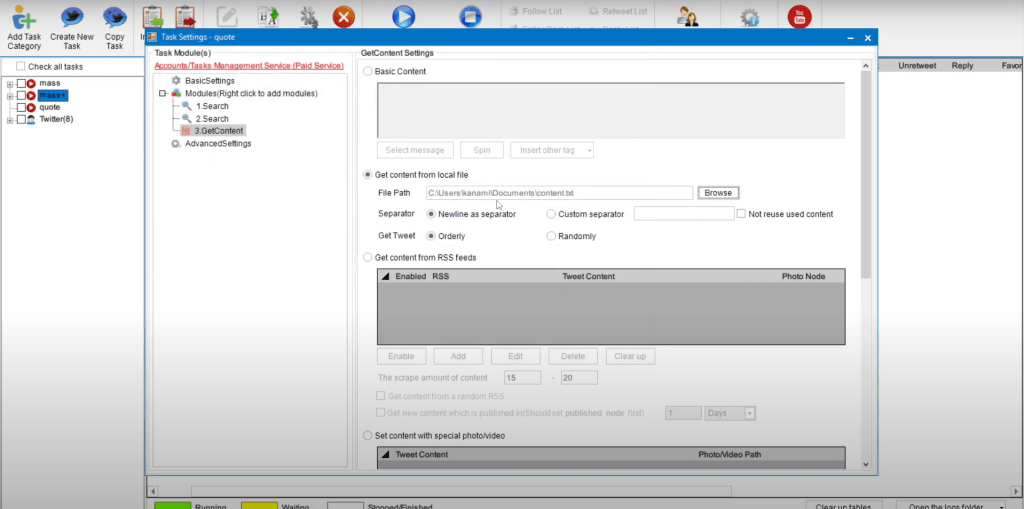This screenshot has height=509, width=1024.
Task: Open Accounts/Tasks Management Service link
Action: (248, 66)
